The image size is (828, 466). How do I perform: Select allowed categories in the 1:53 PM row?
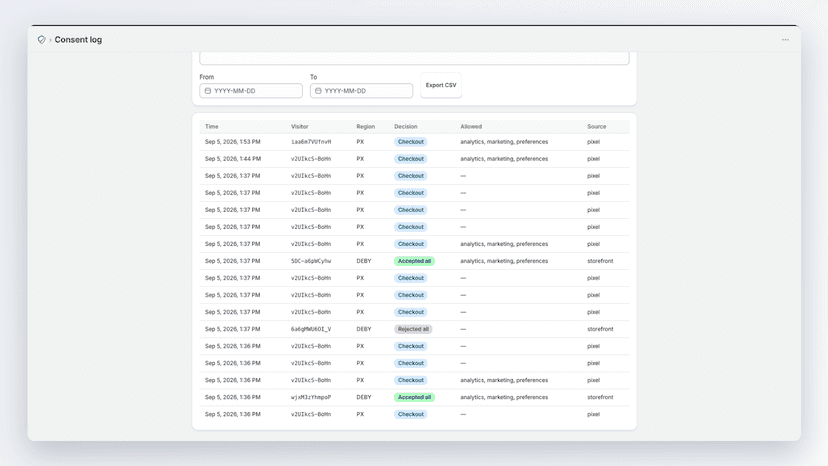(504, 142)
